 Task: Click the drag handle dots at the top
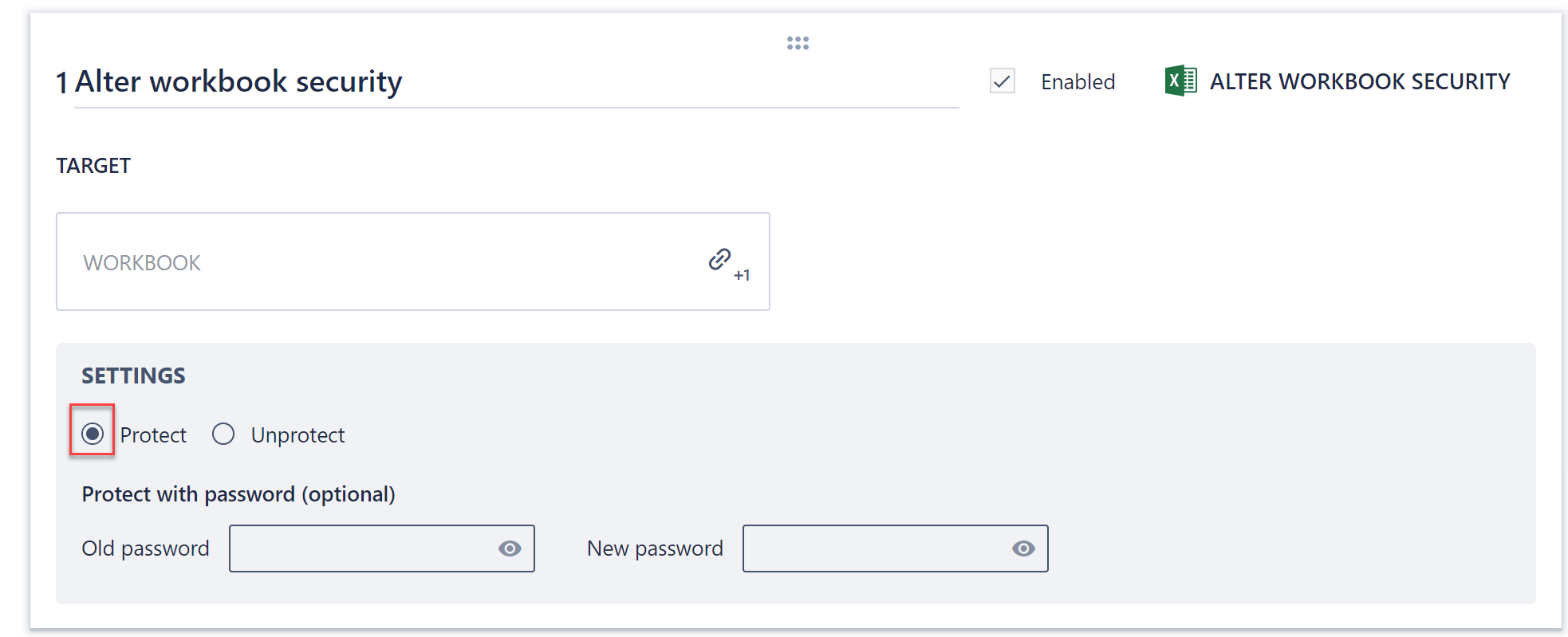tap(798, 43)
